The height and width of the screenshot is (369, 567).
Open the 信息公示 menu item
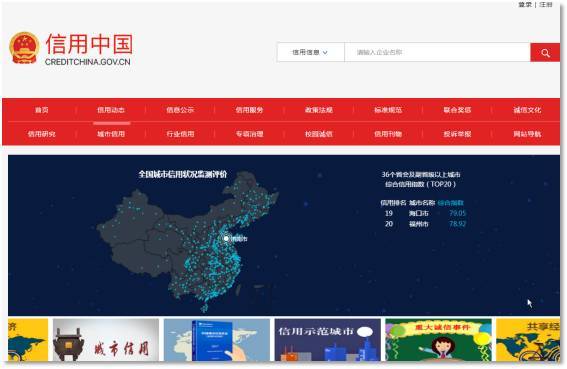tap(180, 110)
